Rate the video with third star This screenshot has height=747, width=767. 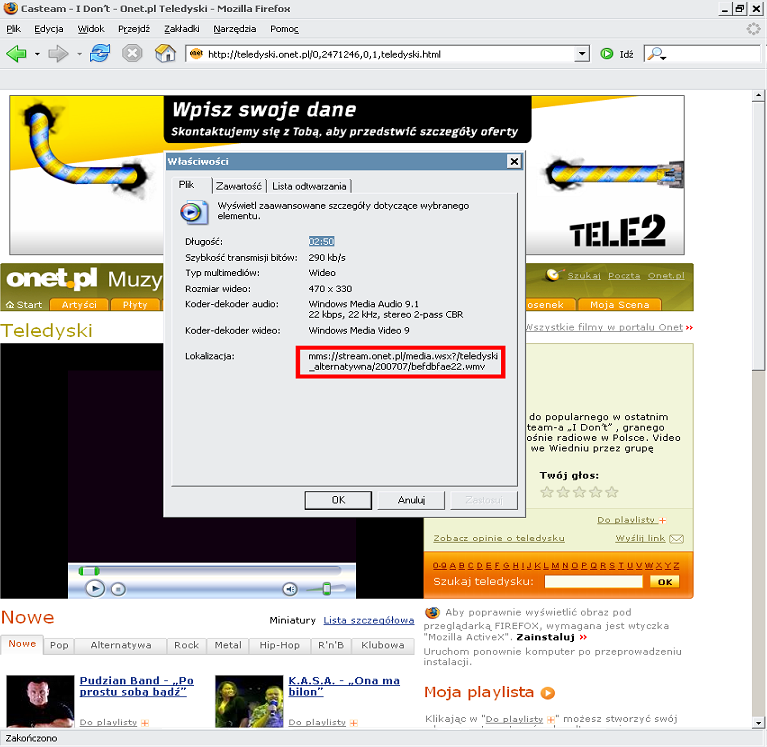579,492
